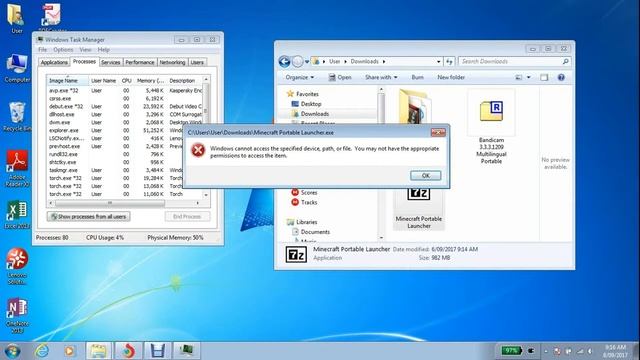Click the Windows Start orb
This screenshot has height=360, width=640.
12,351
